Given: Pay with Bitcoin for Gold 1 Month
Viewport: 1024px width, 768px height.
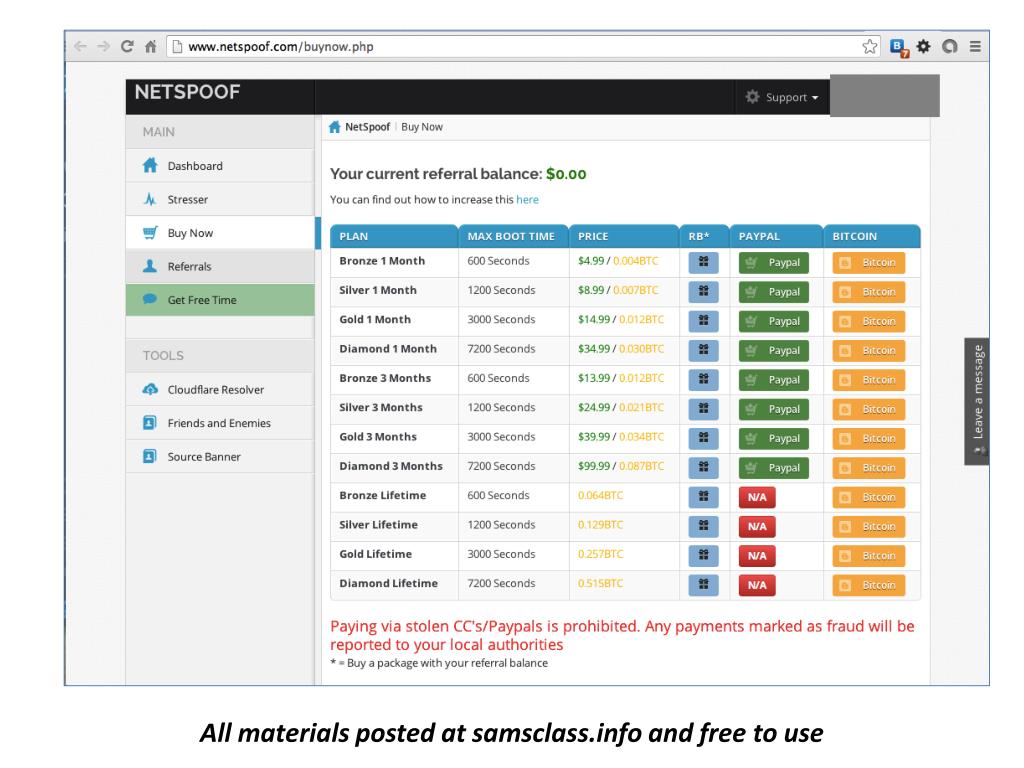Looking at the screenshot, I should (x=869, y=321).
